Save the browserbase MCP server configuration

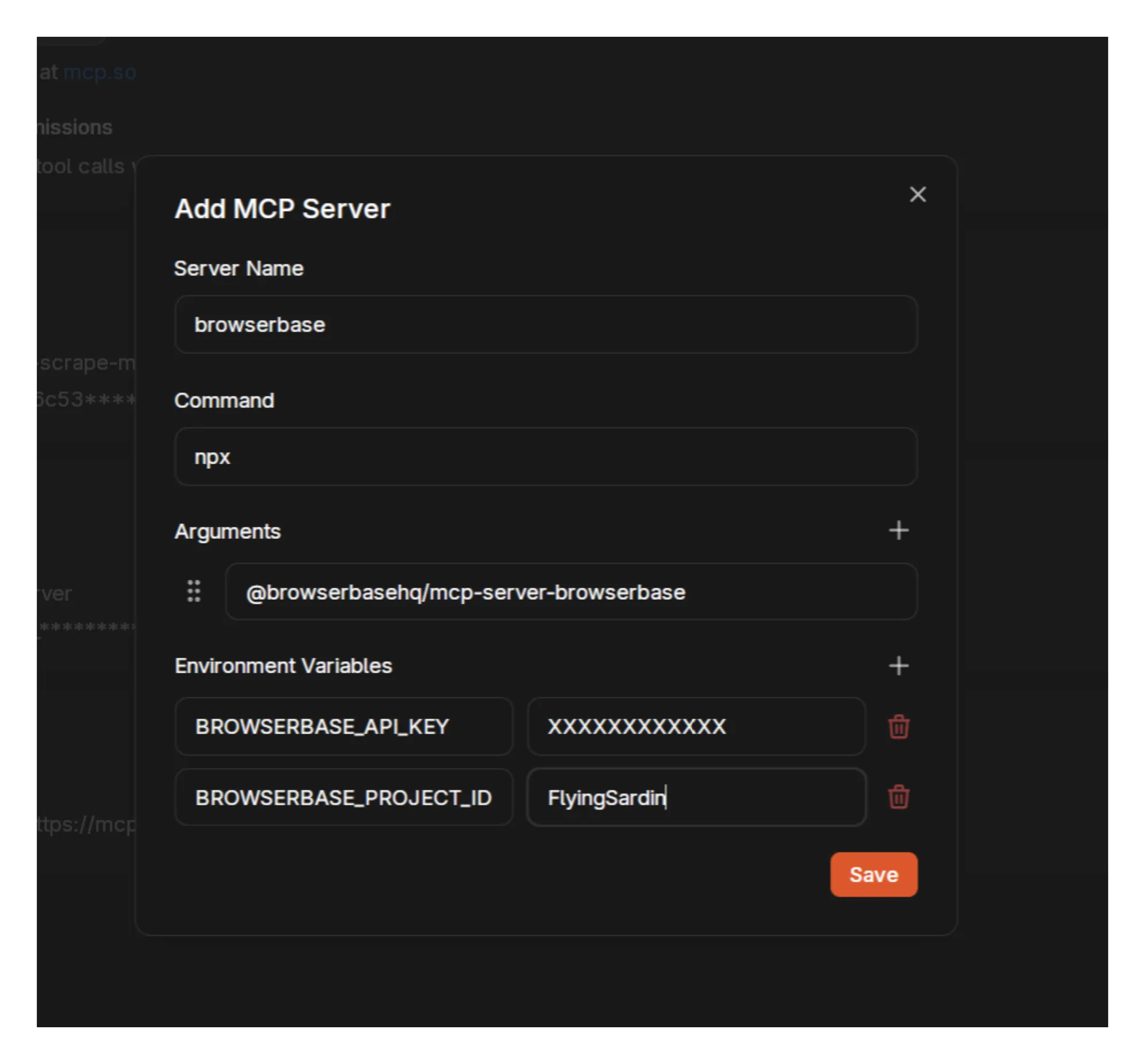(x=873, y=874)
